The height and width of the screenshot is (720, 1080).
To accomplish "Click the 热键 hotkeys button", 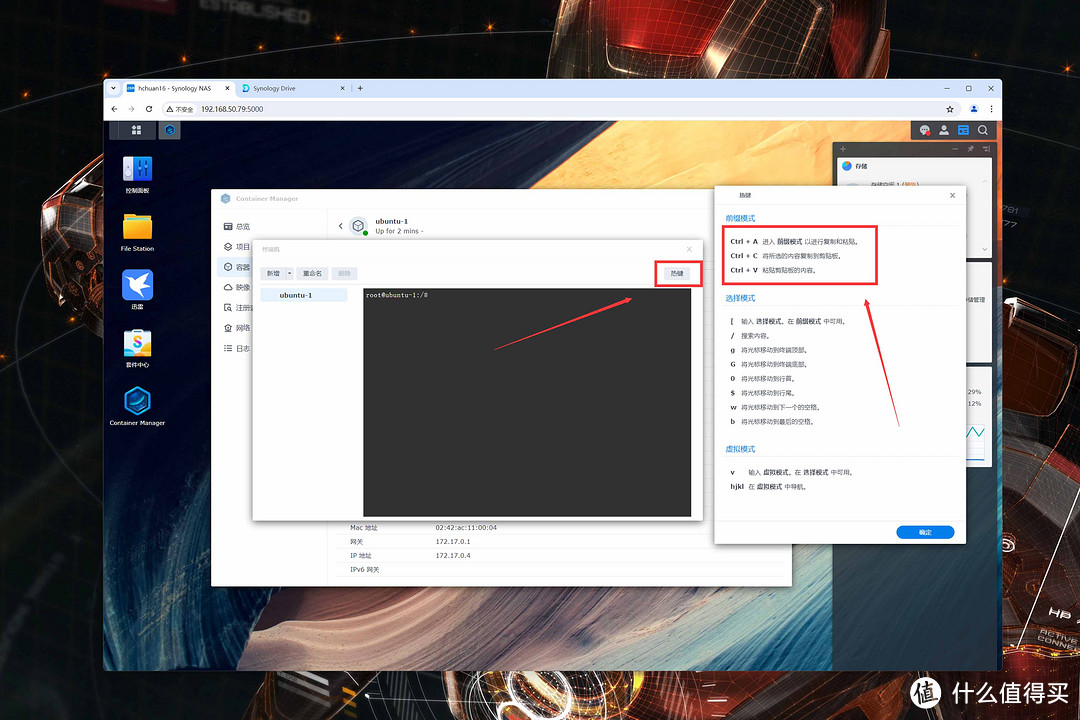I will [x=677, y=273].
